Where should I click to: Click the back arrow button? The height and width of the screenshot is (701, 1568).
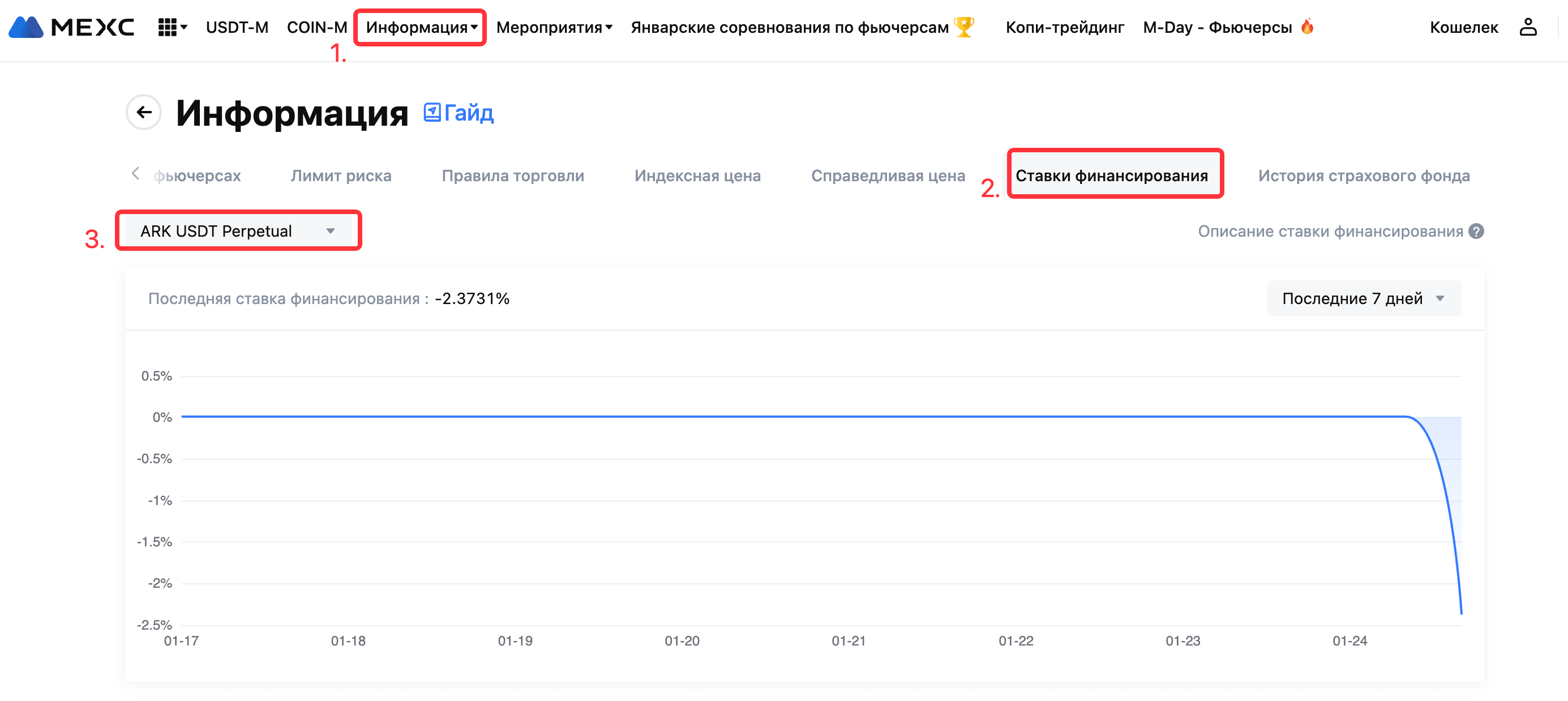click(144, 112)
